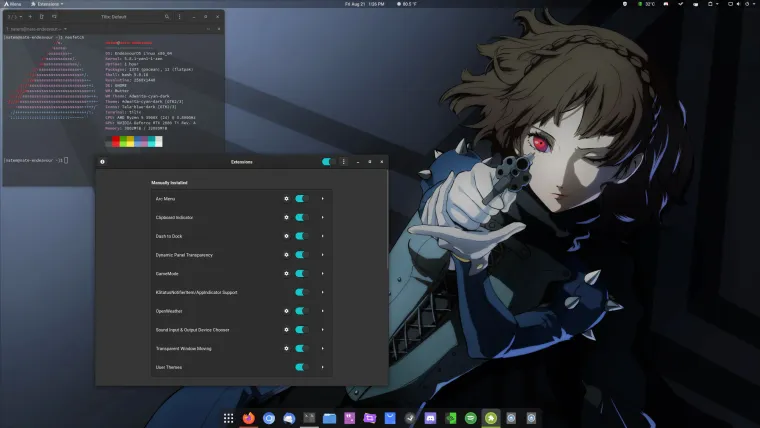
Task: Click the date and time in top bar
Action: pyautogui.click(x=363, y=4)
